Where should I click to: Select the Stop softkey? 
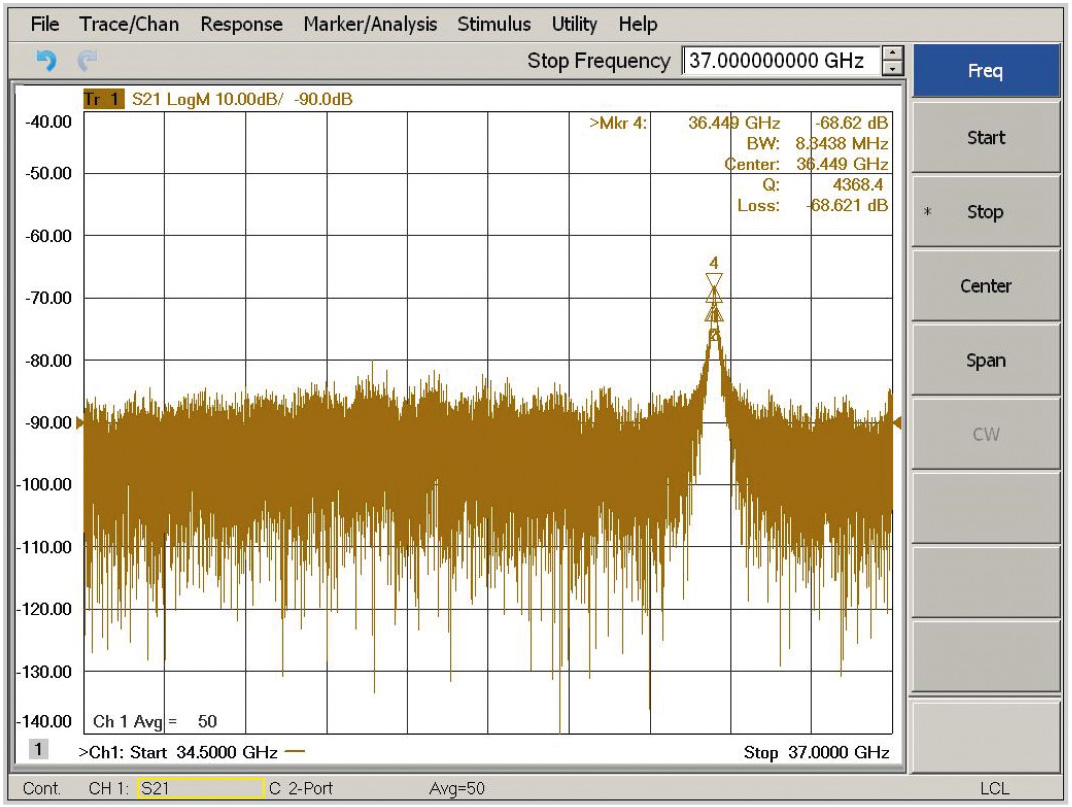986,212
